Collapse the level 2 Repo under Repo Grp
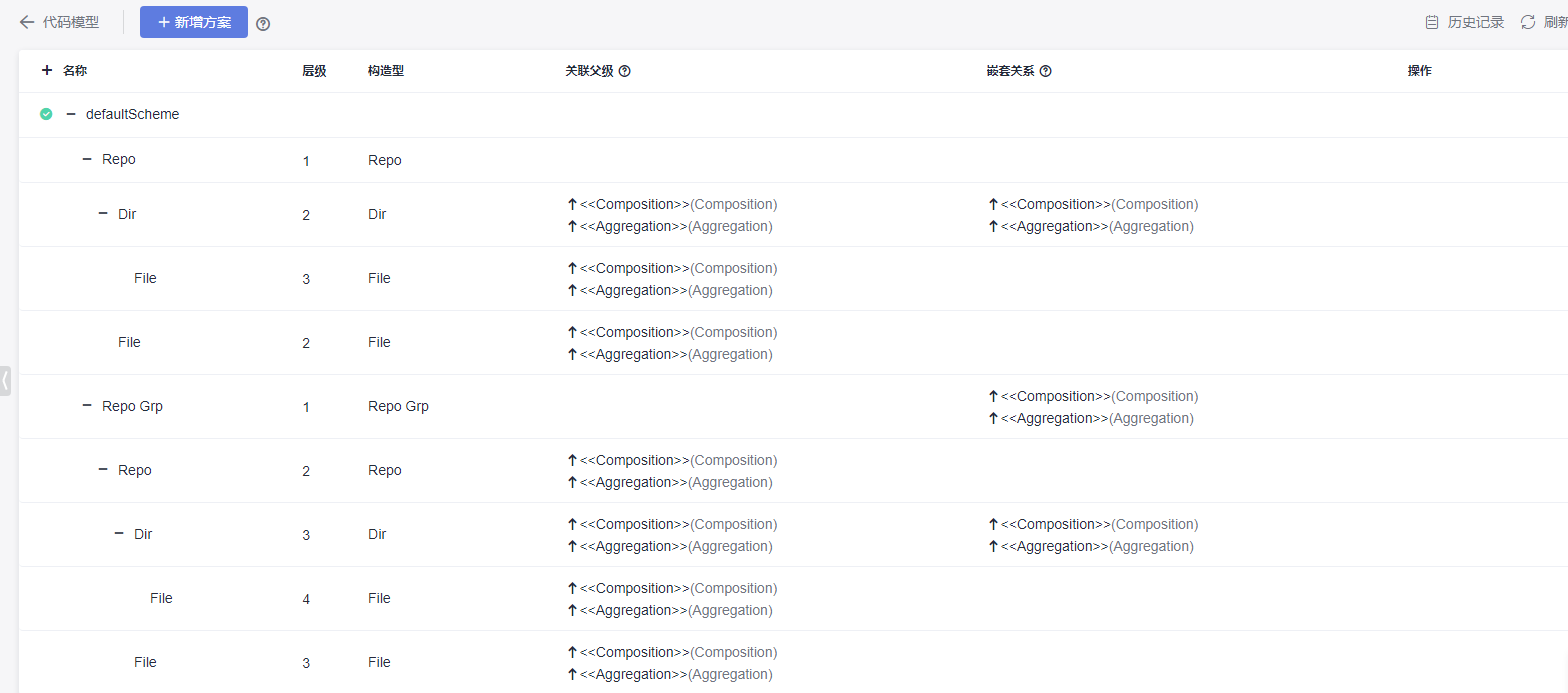1568x693 pixels. pos(103,470)
